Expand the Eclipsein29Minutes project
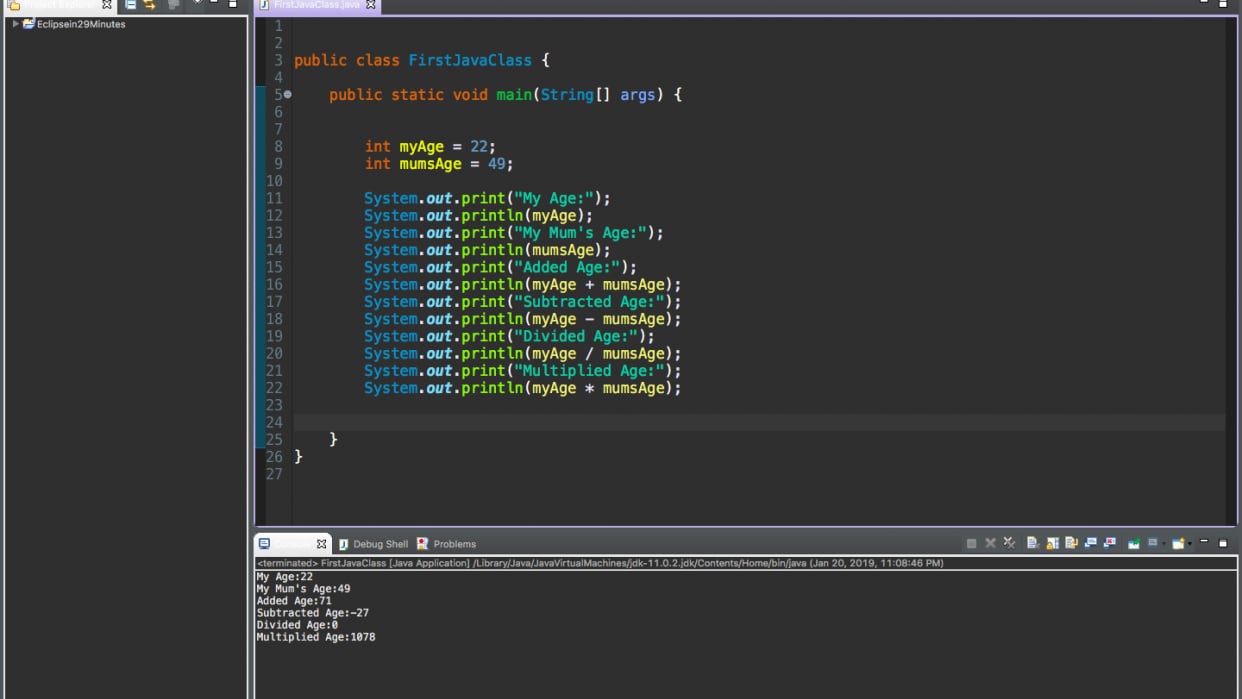Viewport: 1242px width, 699px height. [16, 24]
